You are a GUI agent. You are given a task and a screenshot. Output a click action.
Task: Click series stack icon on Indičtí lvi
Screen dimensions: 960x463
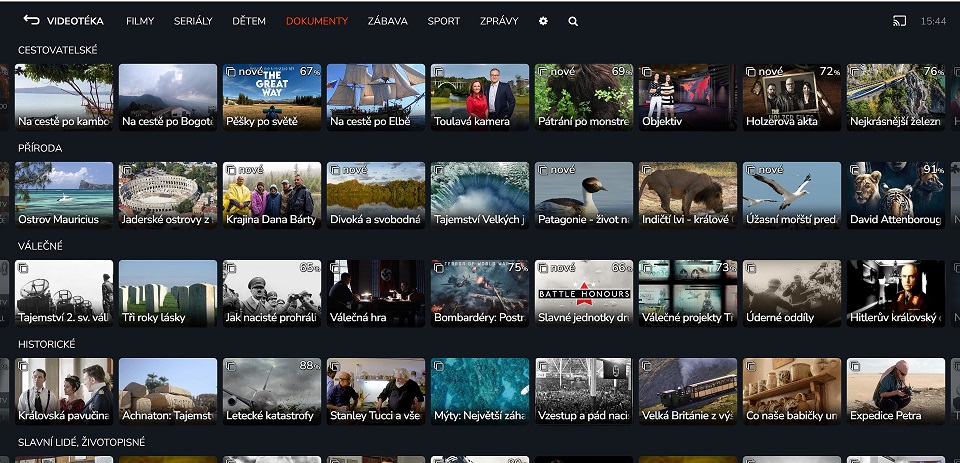[x=647, y=170]
